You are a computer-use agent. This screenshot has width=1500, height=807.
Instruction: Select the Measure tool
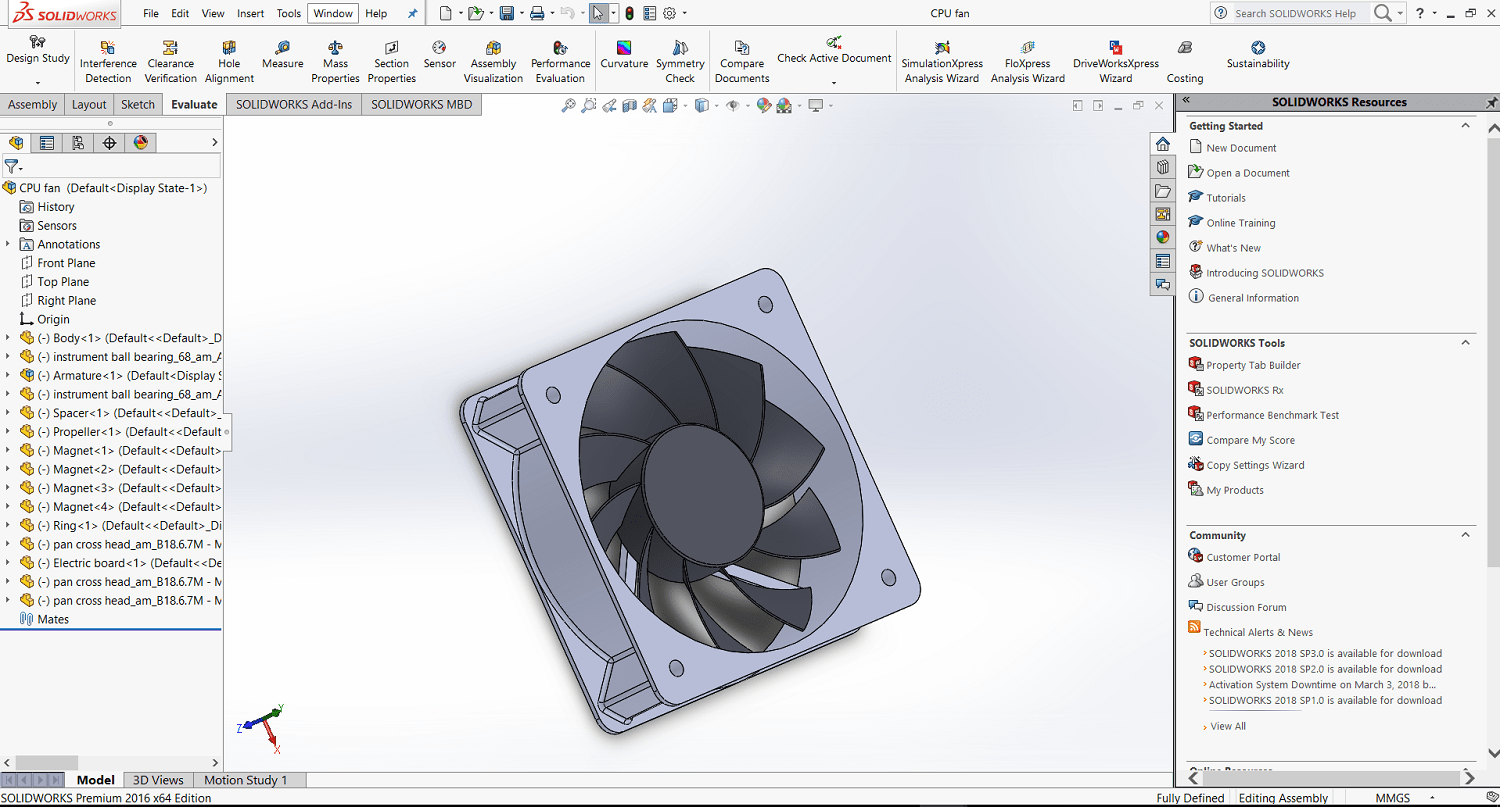coord(282,55)
